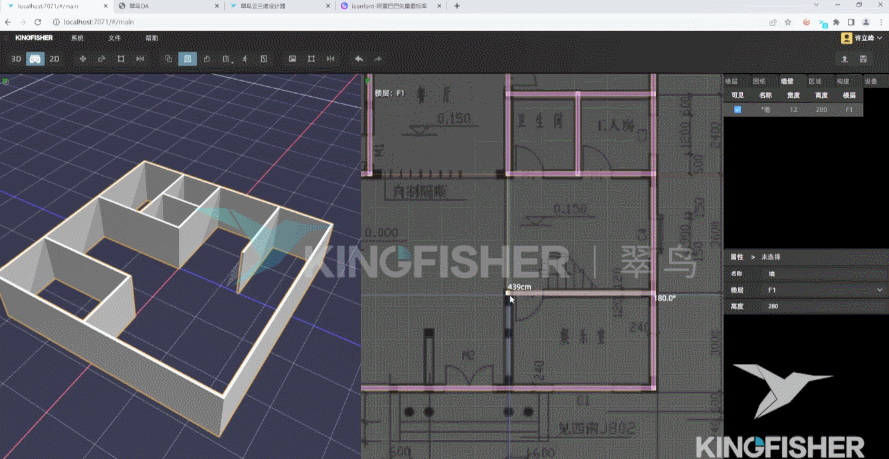Screen dimensions: 889x459
Task: Undo the last action
Action: 359,59
